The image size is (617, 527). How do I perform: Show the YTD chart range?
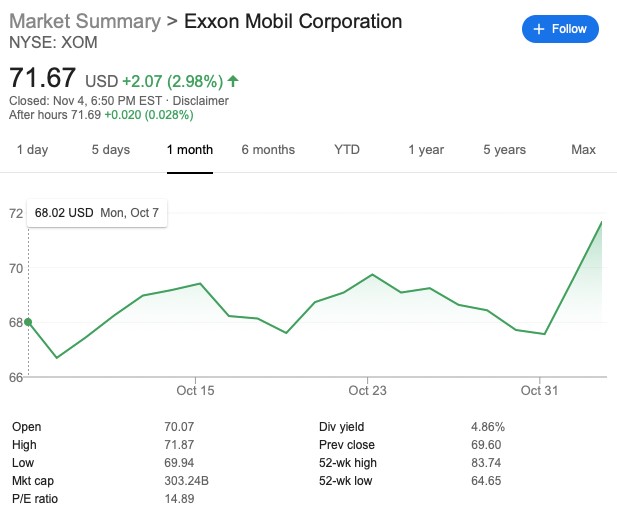coord(347,150)
